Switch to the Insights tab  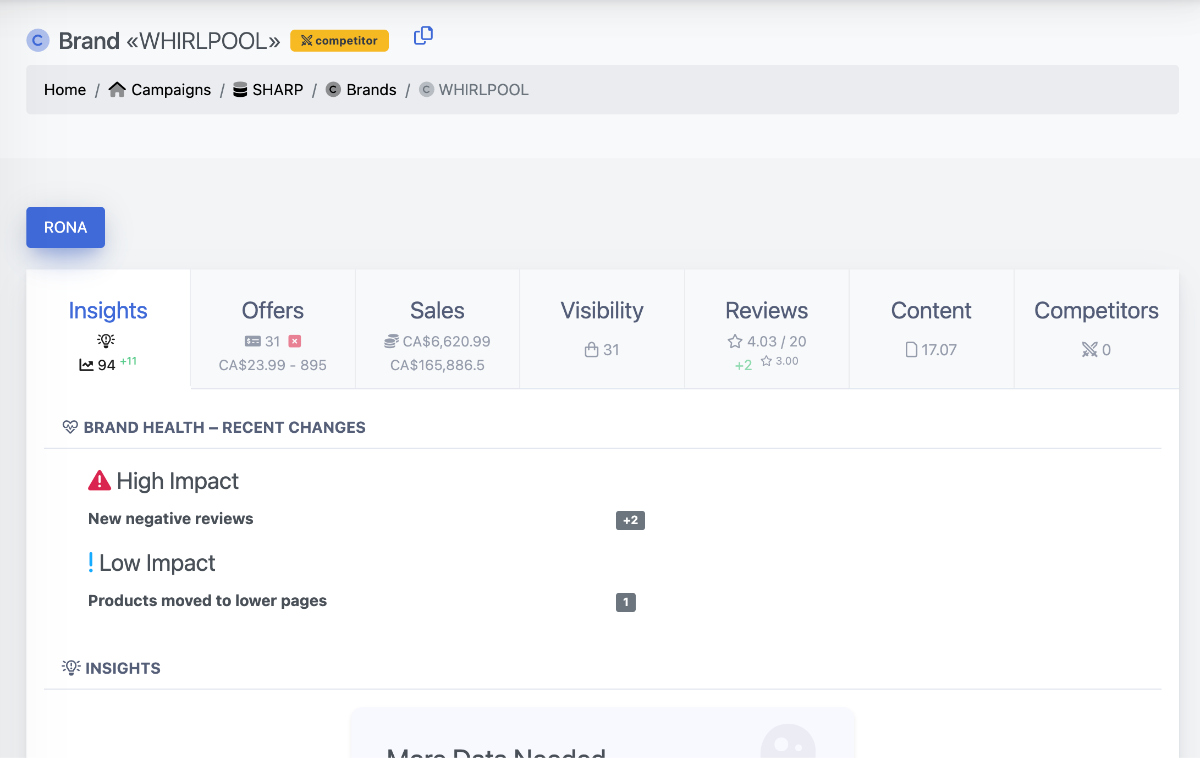[108, 328]
